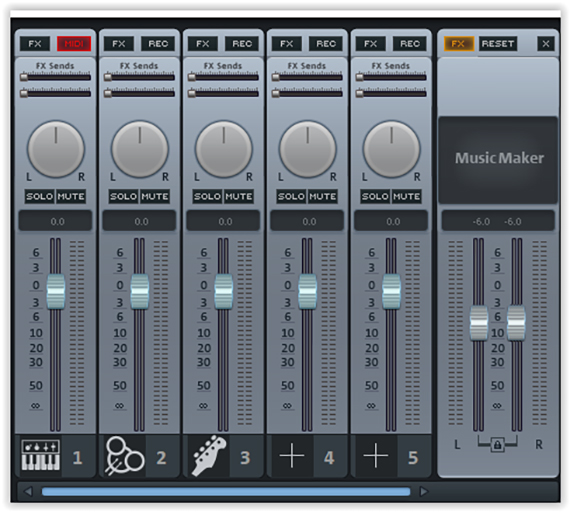Solo track 1
This screenshot has height=512, width=570.
coord(40,196)
